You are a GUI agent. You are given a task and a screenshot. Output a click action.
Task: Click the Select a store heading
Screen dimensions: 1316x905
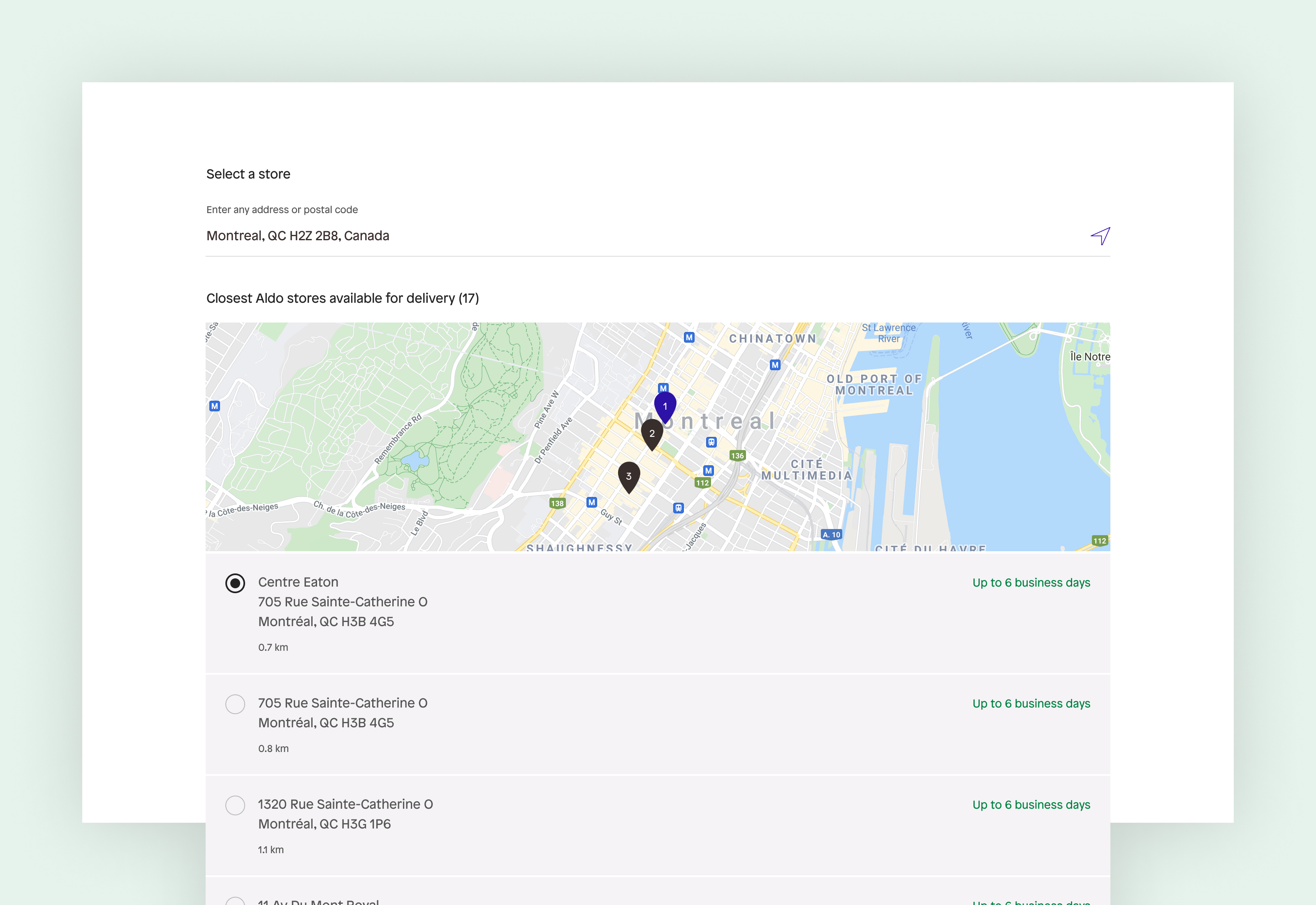(248, 174)
